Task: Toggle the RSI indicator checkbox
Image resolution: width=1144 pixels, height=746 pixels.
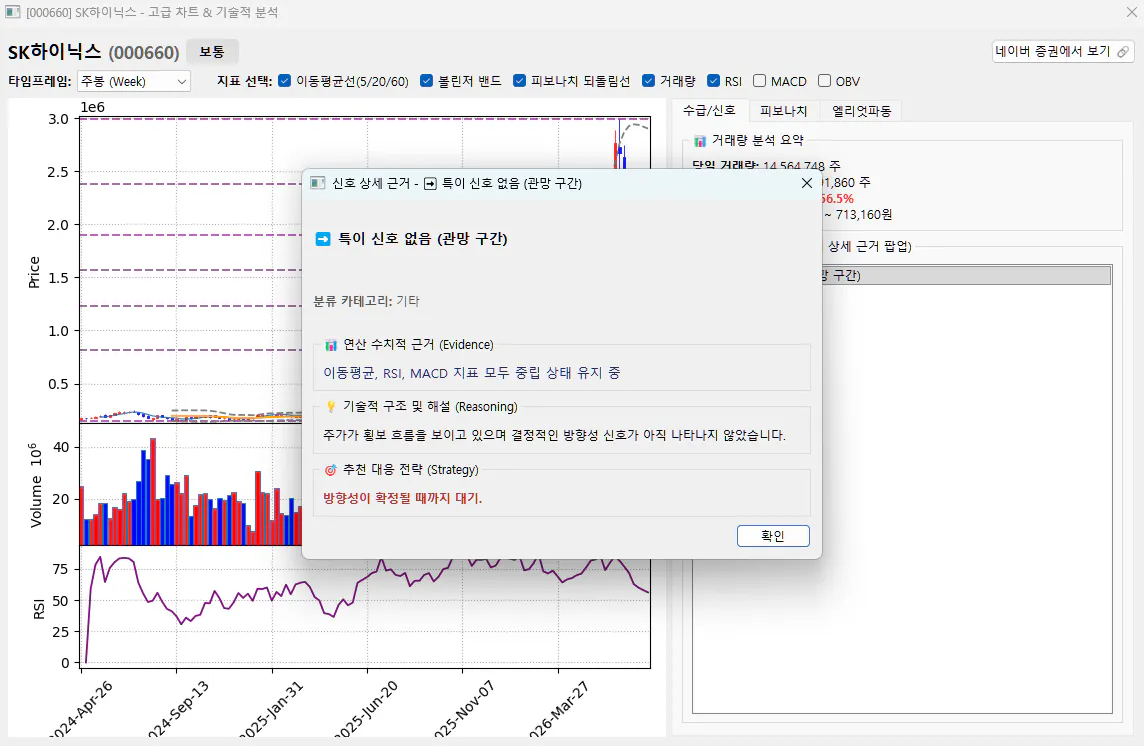Action: point(714,81)
